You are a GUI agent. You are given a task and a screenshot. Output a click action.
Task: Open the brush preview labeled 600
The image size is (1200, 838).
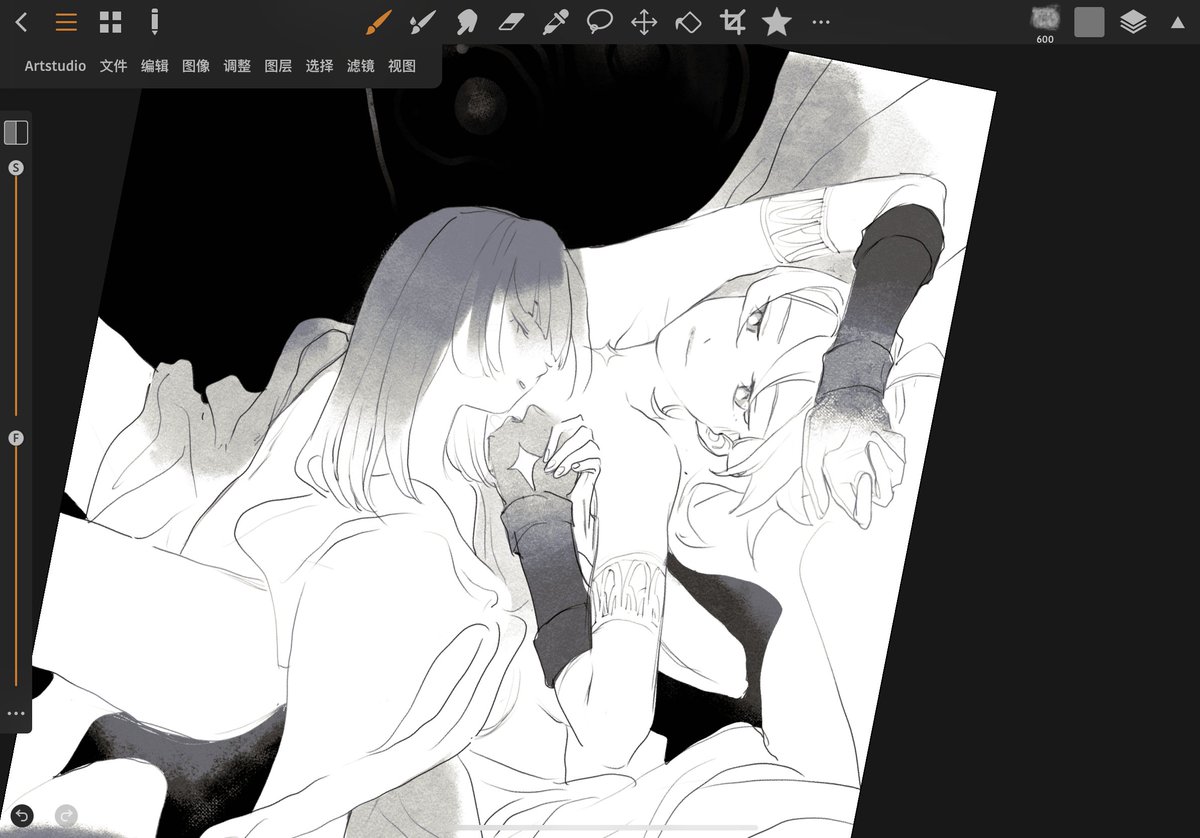[x=1045, y=23]
